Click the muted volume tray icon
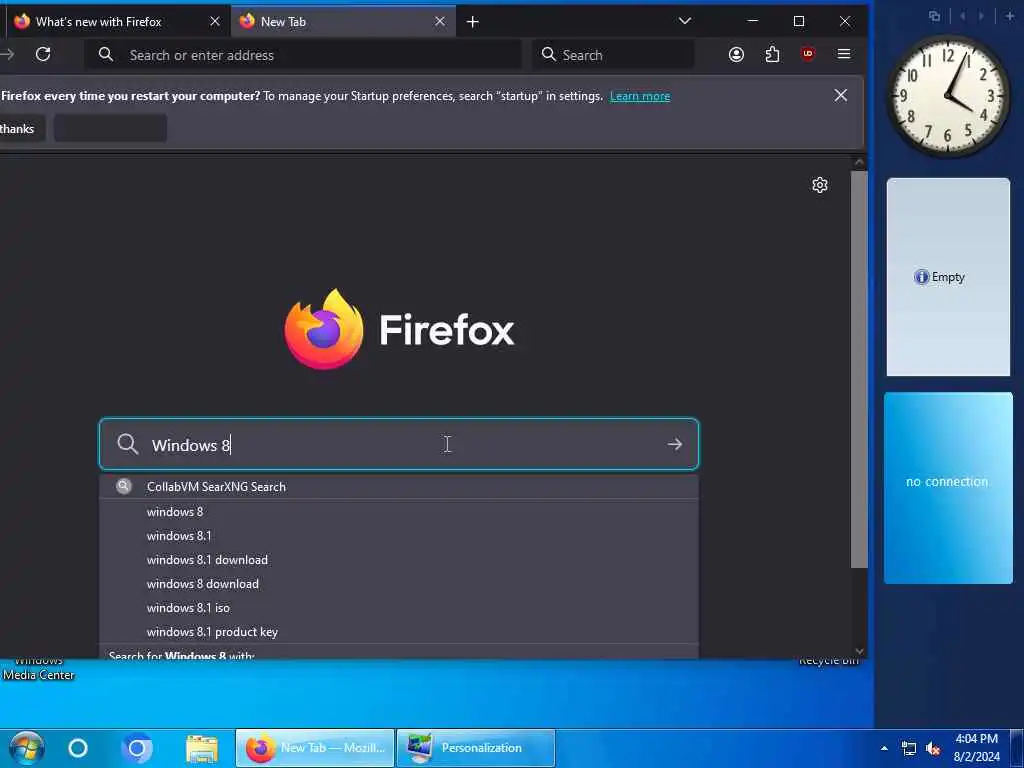Image resolution: width=1024 pixels, height=768 pixels. pos(933,748)
